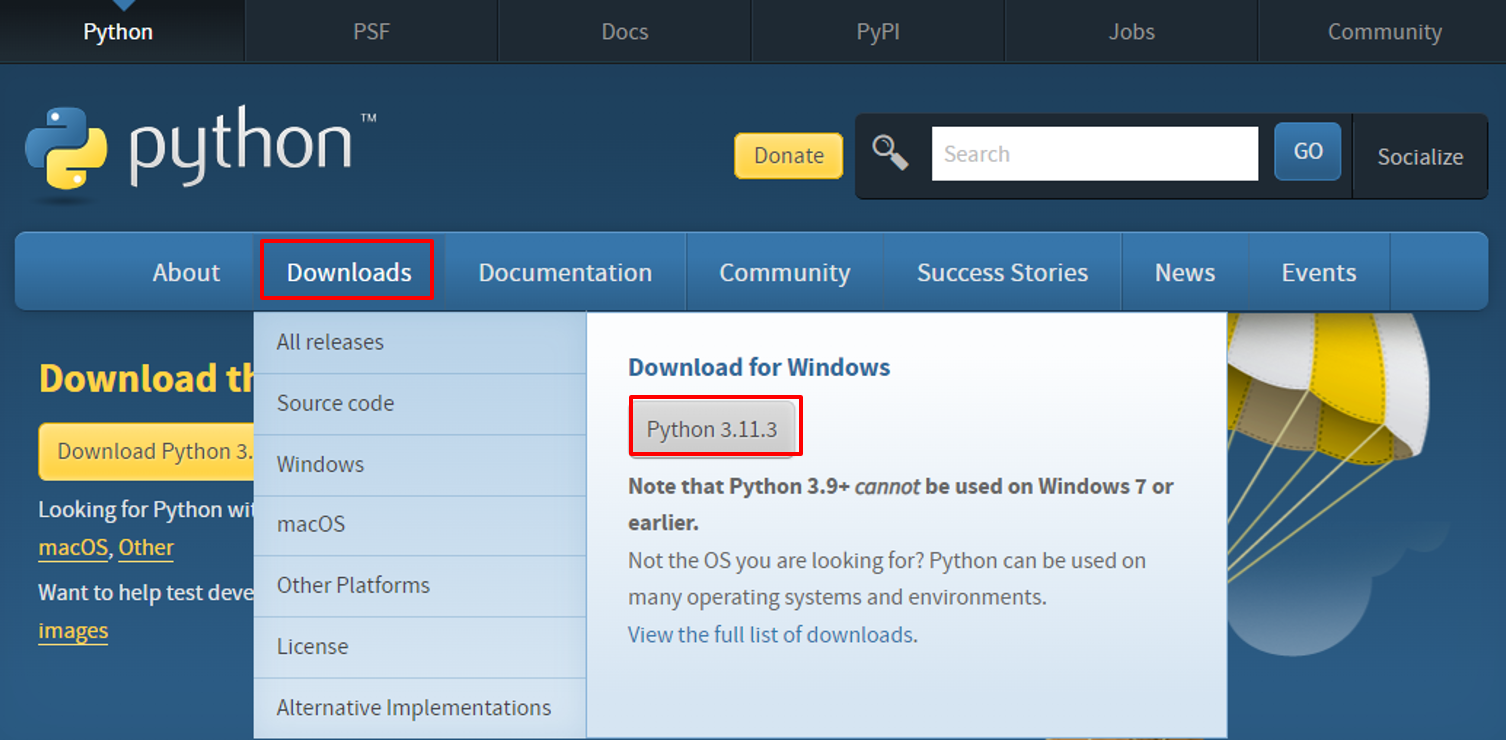Open the Socialize menu

tap(1420, 157)
